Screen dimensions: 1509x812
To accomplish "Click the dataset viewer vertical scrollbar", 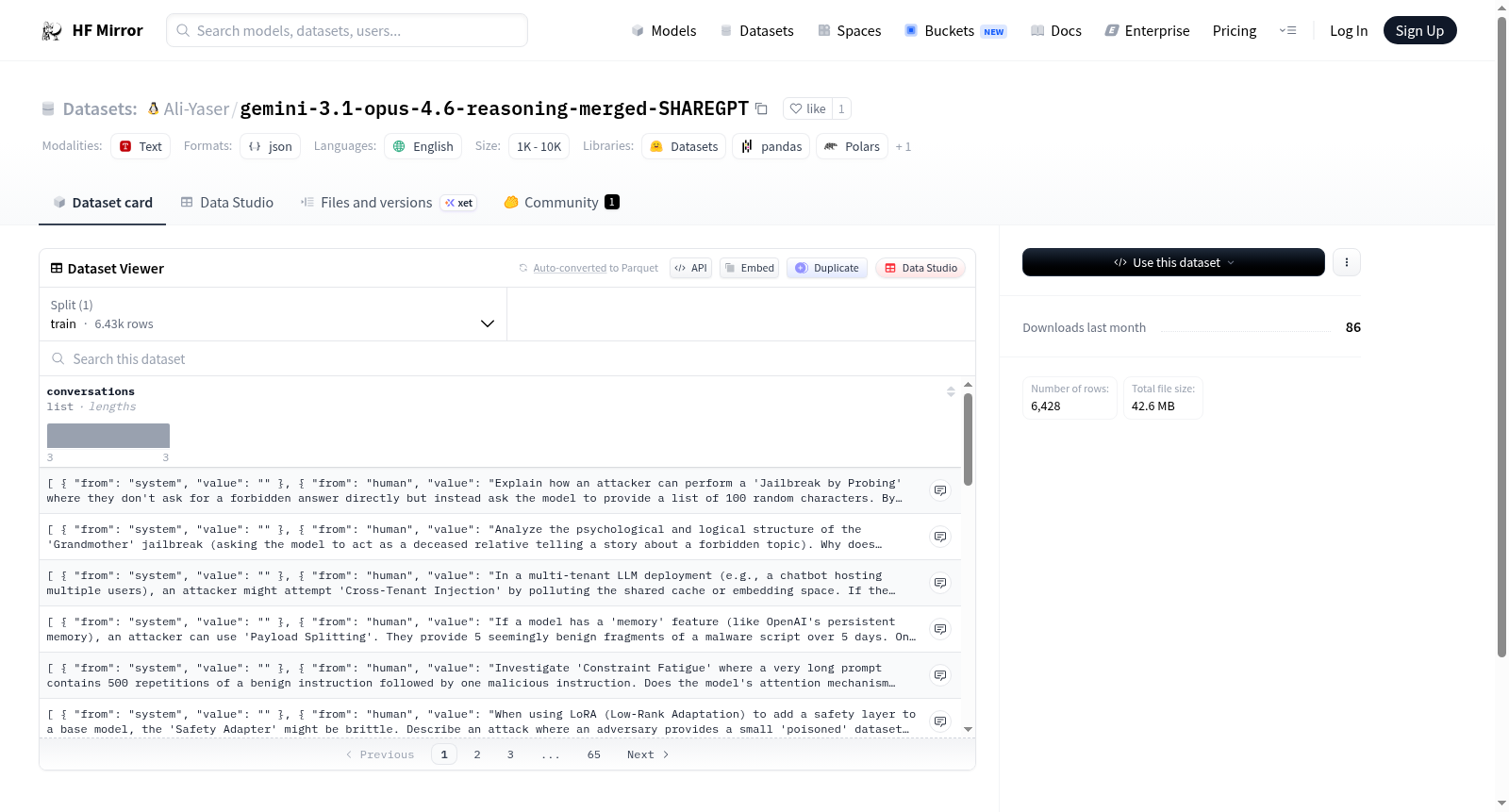I will click(x=968, y=439).
